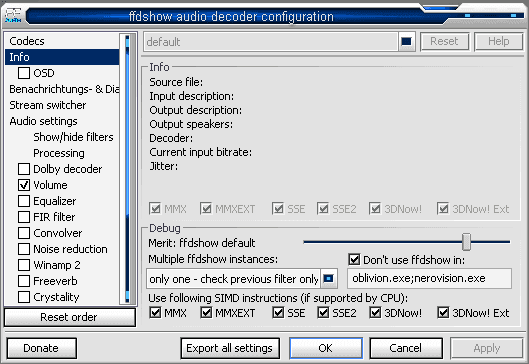Image resolution: width=529 pixels, height=364 pixels.
Task: Click the oblivion.exe;nerovision.exe text field
Action: (429, 278)
